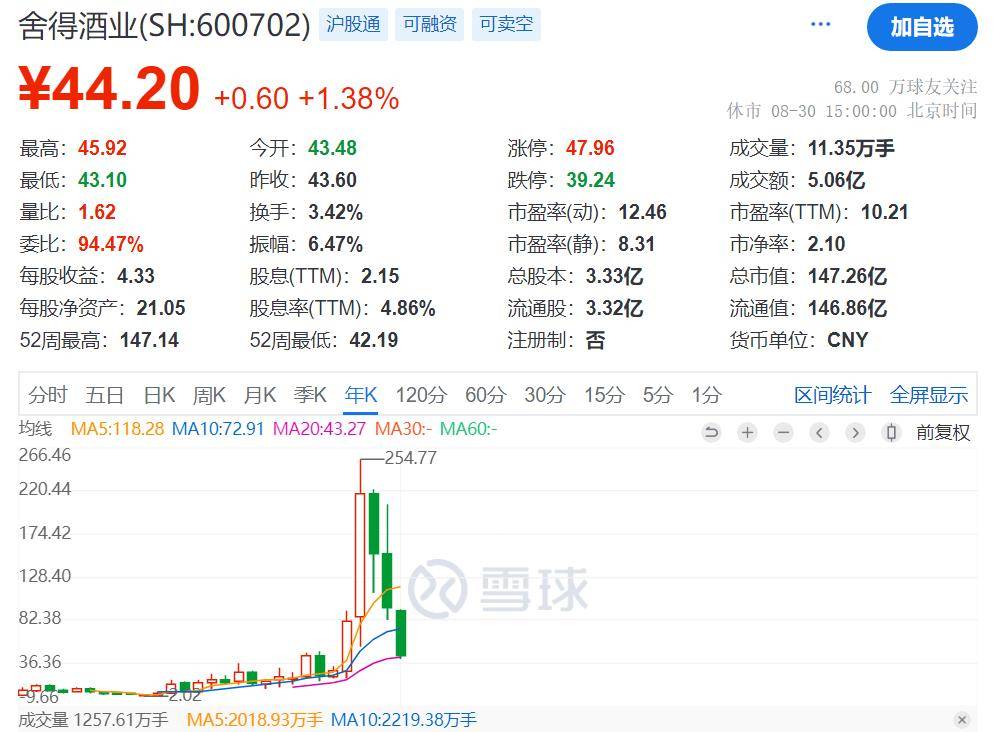Click the MA10:72.91 indicator value

[x=218, y=429]
